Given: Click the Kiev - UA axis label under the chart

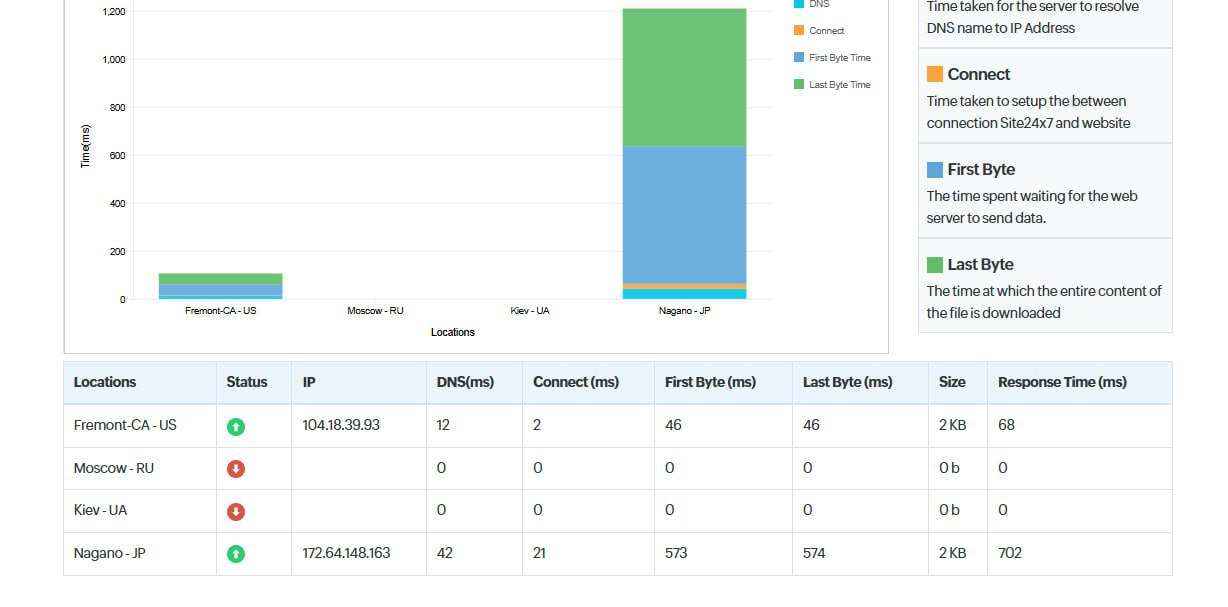Looking at the screenshot, I should point(530,311).
